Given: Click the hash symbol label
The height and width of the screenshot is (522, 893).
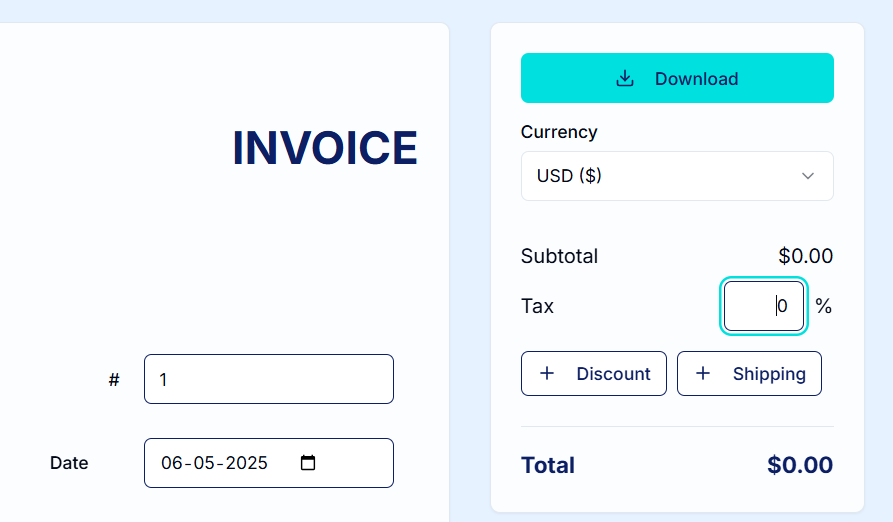Looking at the screenshot, I should [x=114, y=380].
